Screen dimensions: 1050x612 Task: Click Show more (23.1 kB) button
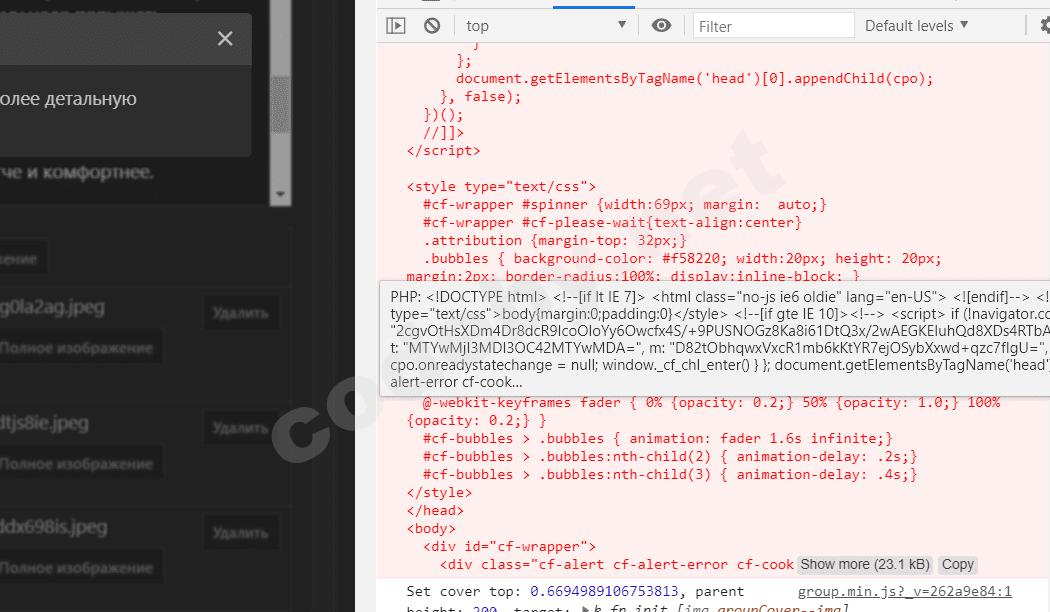pos(865,564)
